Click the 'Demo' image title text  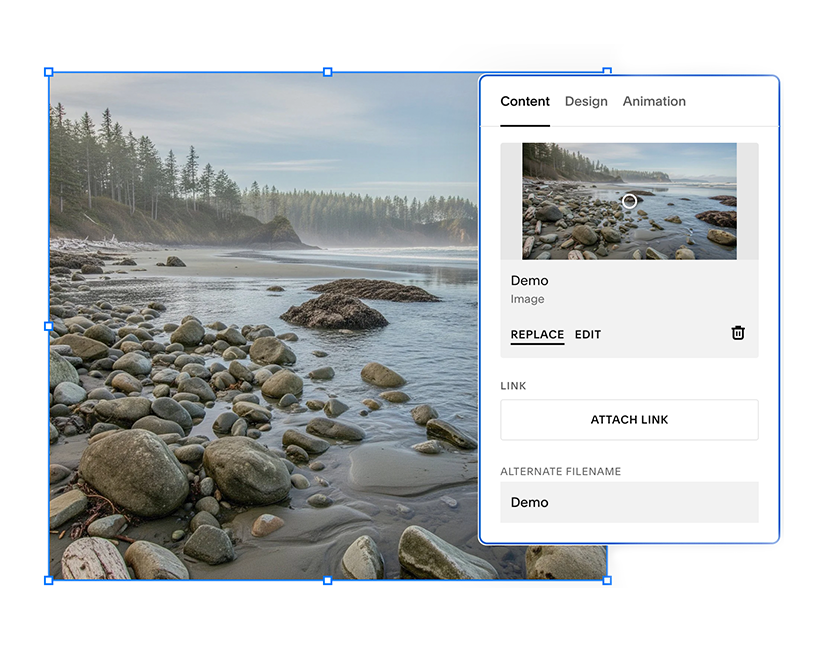[x=530, y=281]
